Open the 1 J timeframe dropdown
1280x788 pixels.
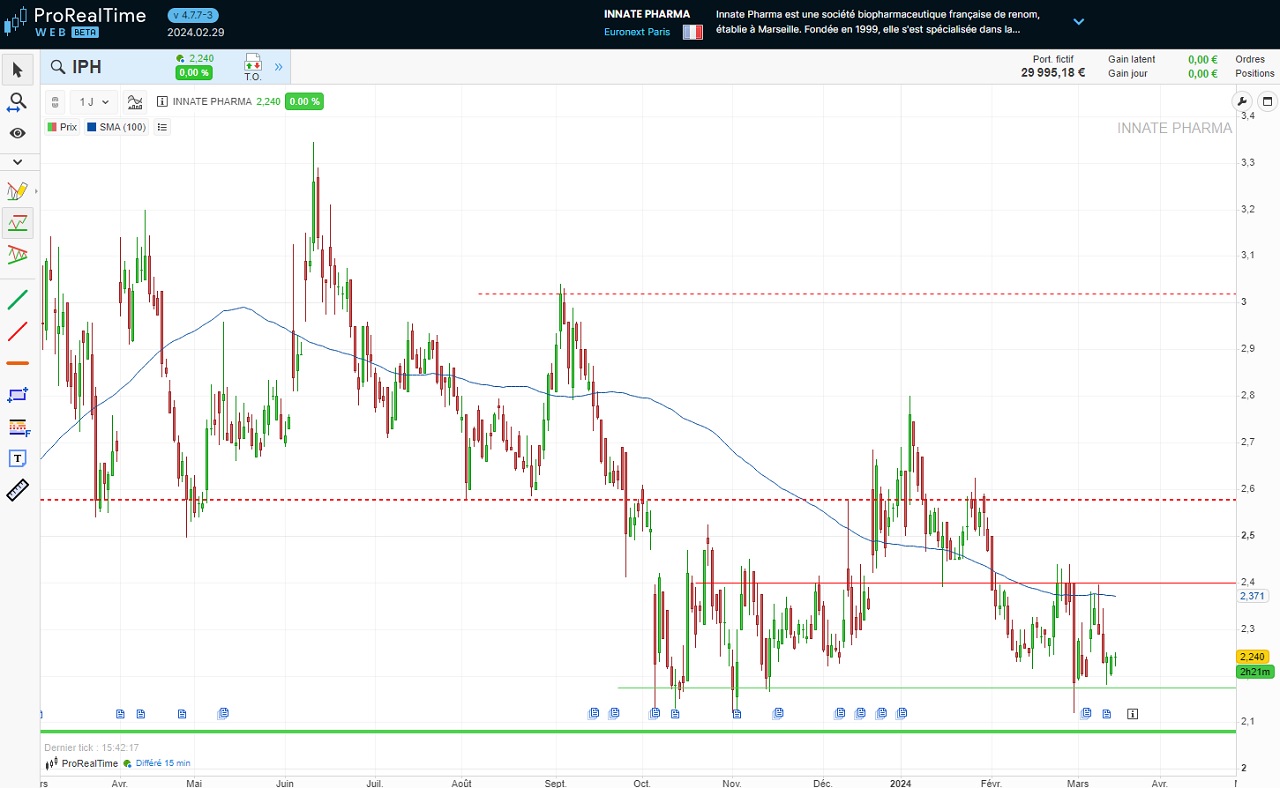94,102
